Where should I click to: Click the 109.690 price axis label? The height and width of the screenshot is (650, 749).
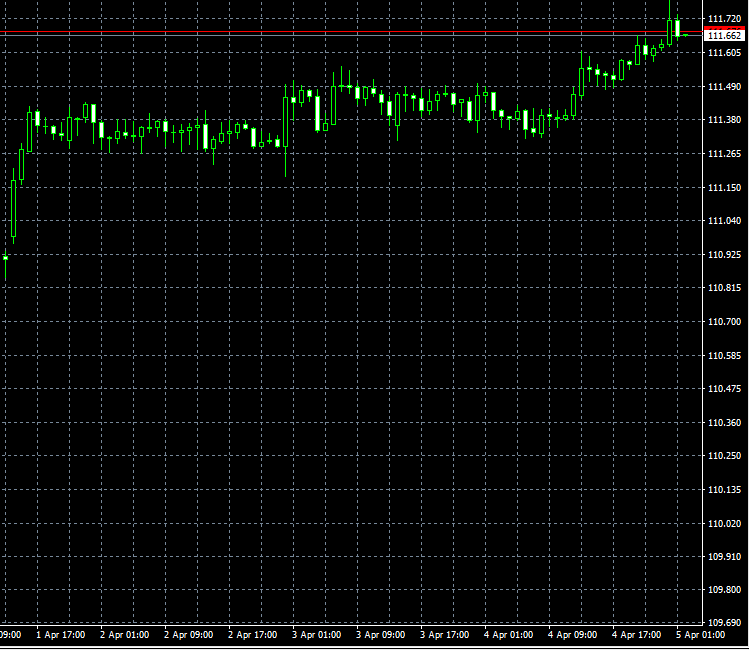pos(724,623)
